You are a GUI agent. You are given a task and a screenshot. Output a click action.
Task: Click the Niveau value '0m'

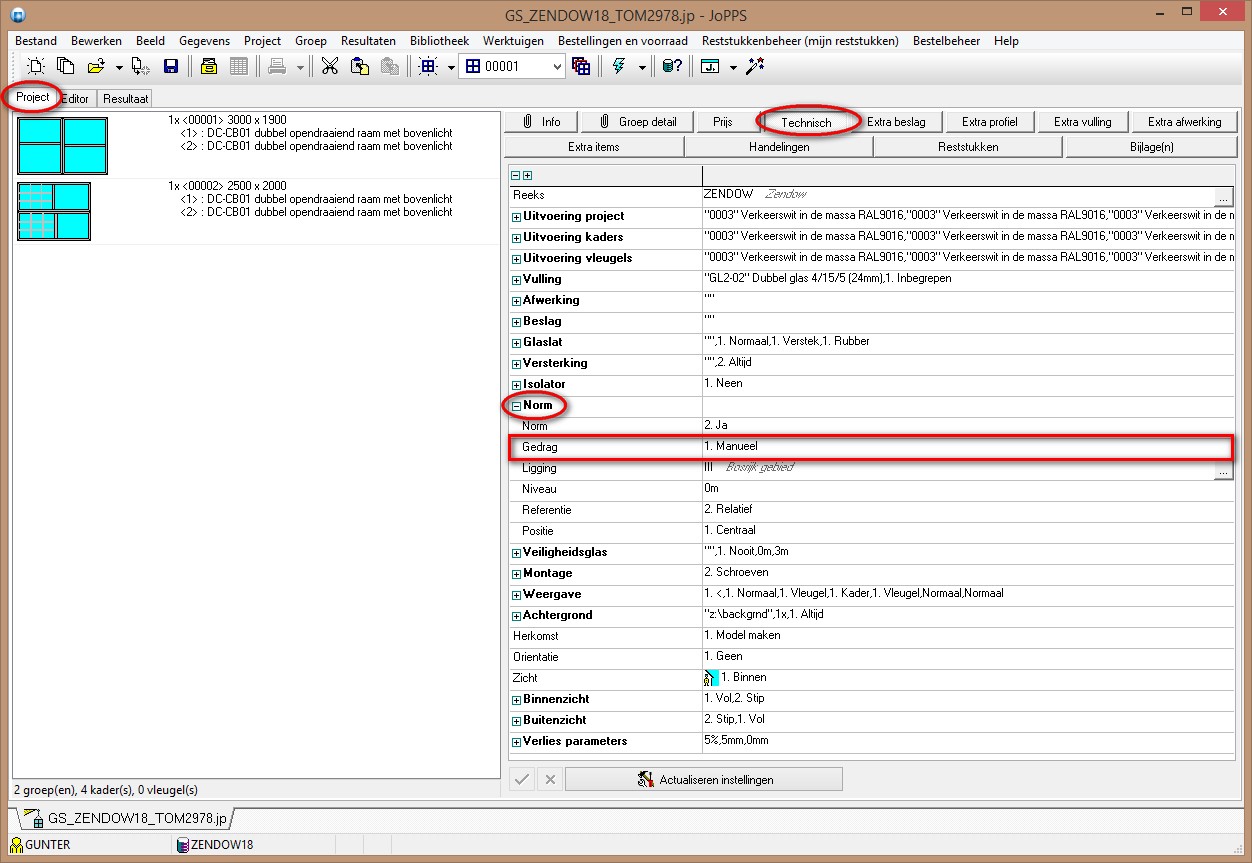click(712, 489)
